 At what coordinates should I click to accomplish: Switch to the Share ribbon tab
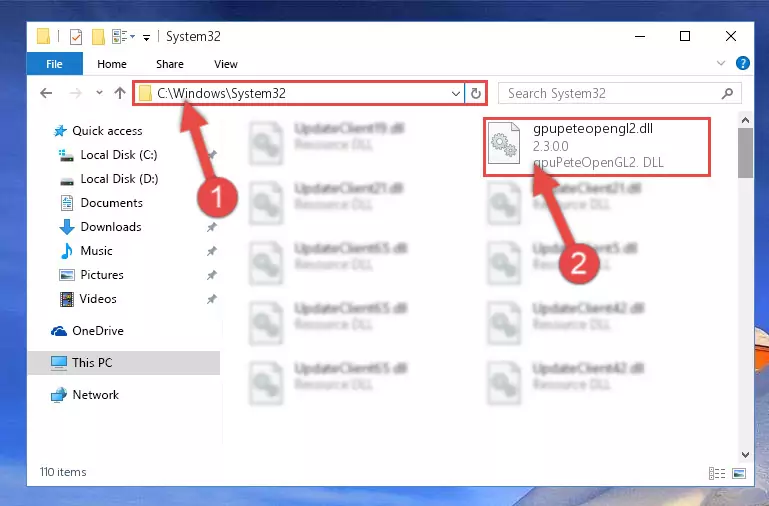pos(170,64)
